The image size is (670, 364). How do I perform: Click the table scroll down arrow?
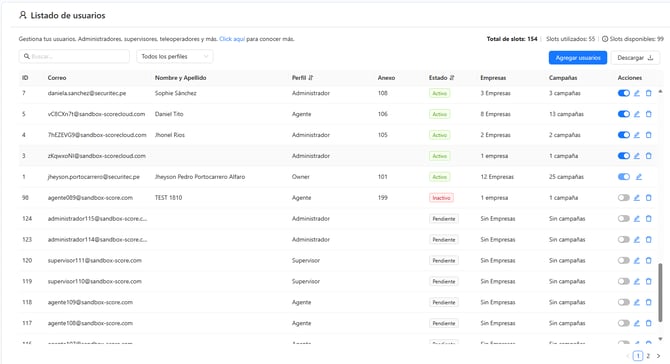[660, 339]
